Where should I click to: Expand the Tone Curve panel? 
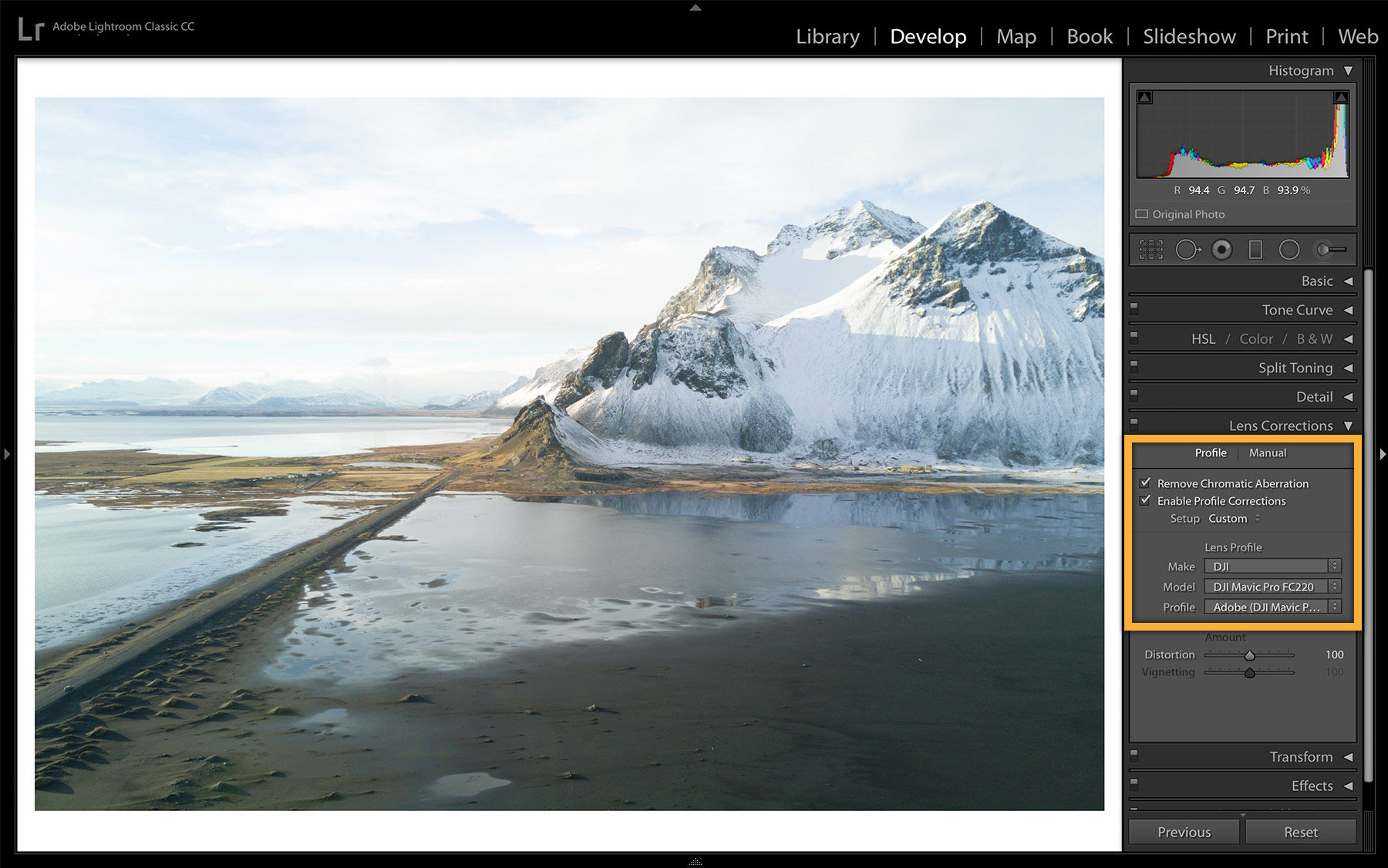pyautogui.click(x=1299, y=309)
